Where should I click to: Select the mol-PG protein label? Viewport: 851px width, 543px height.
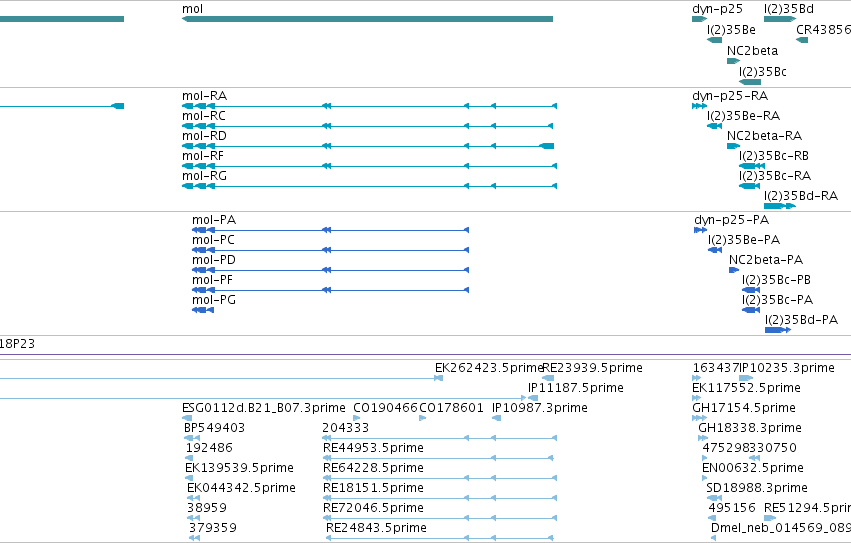click(214, 300)
